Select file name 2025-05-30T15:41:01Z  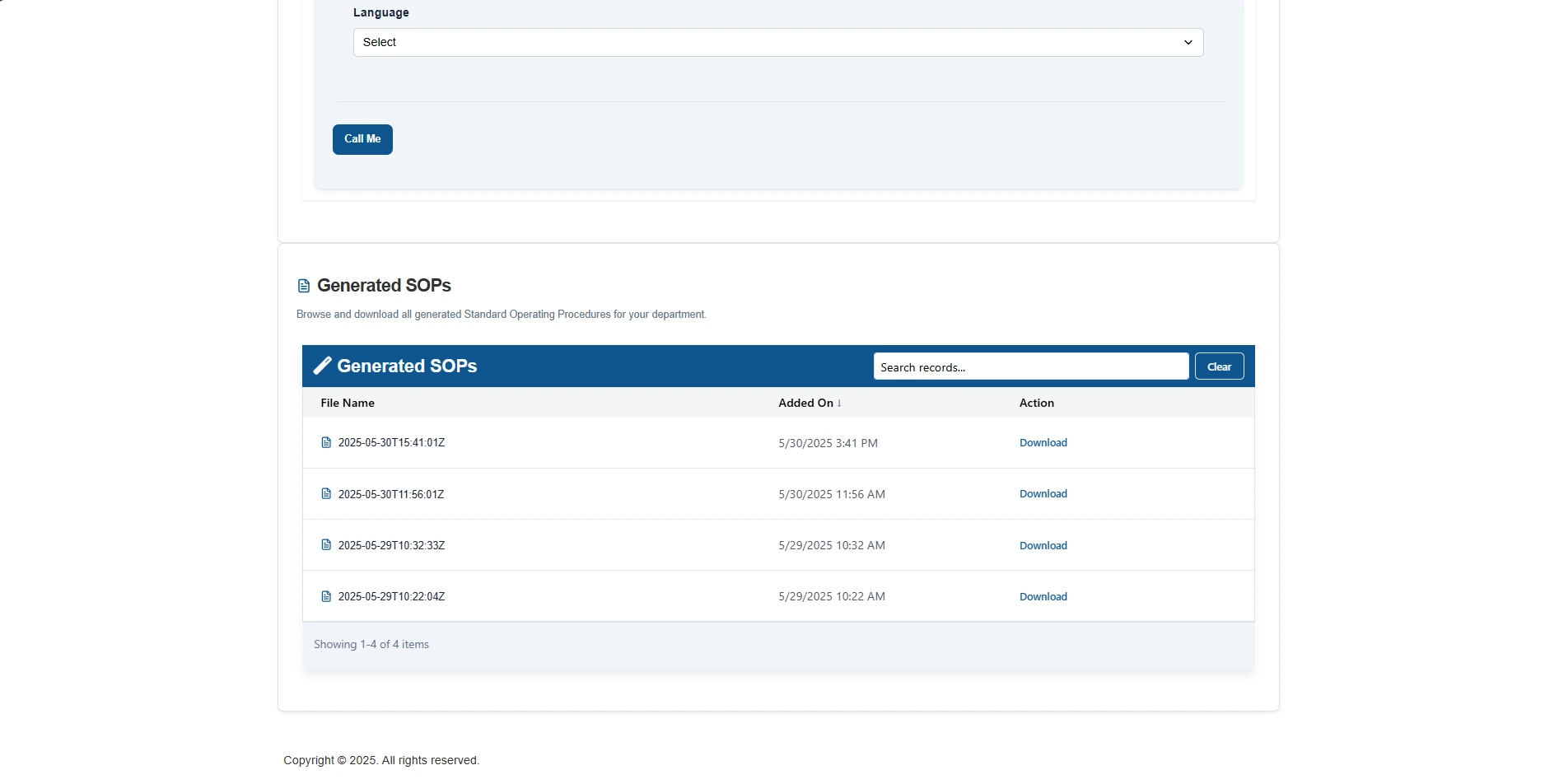(391, 442)
